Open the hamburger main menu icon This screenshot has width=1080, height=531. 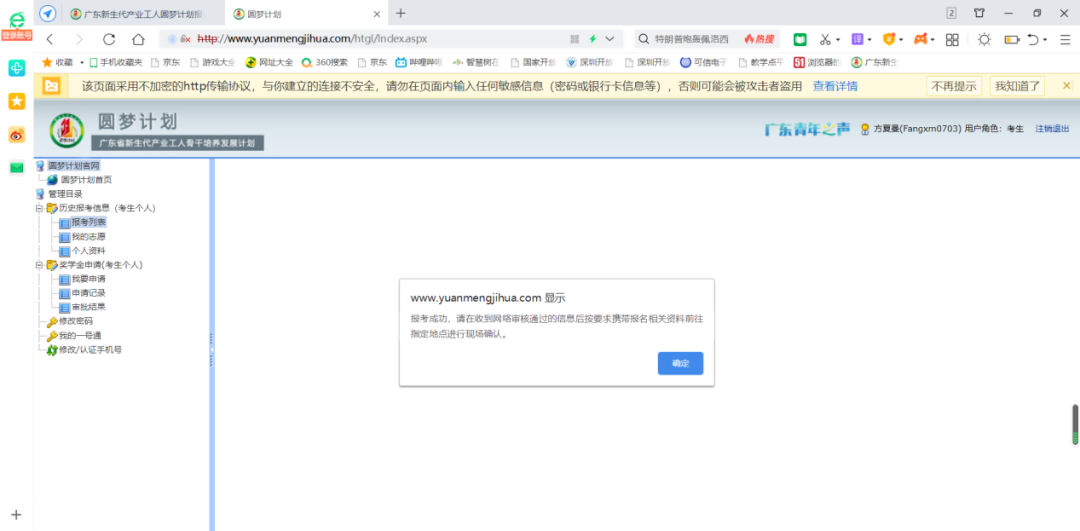pos(1065,39)
